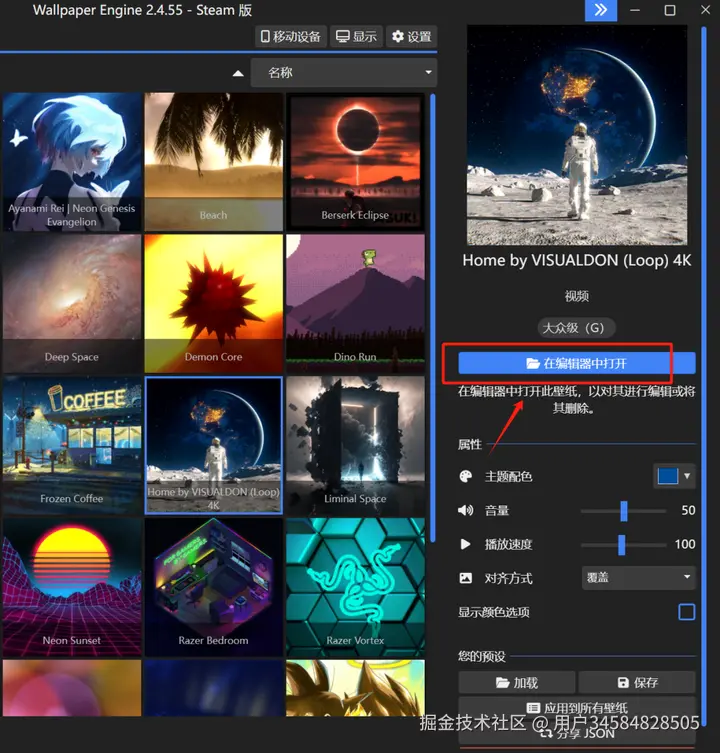Click the 属性 section heading

(469, 444)
